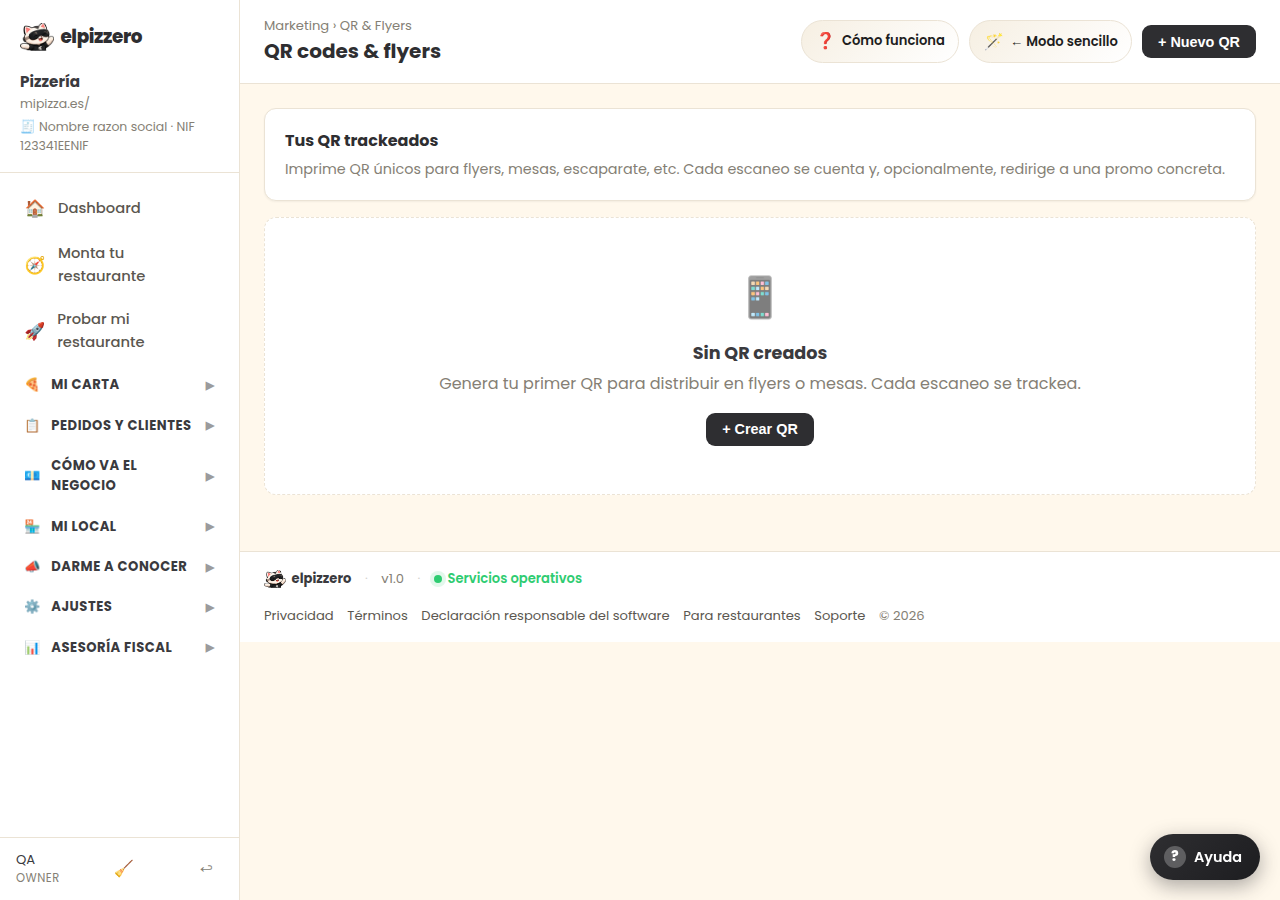The width and height of the screenshot is (1280, 900).
Task: Switch to Modo sencillo
Action: 1050,41
